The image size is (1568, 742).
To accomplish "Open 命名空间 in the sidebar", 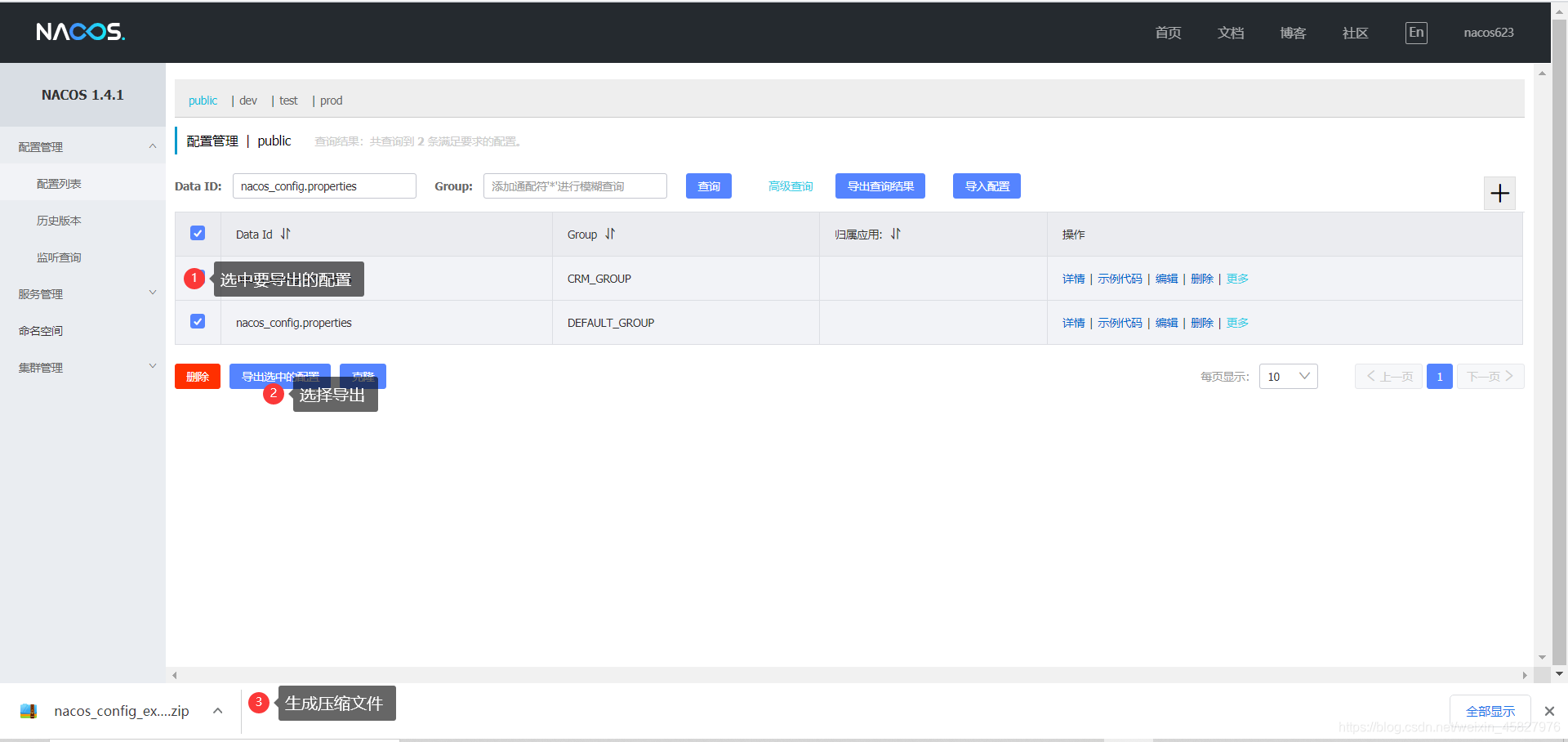I will tap(41, 331).
